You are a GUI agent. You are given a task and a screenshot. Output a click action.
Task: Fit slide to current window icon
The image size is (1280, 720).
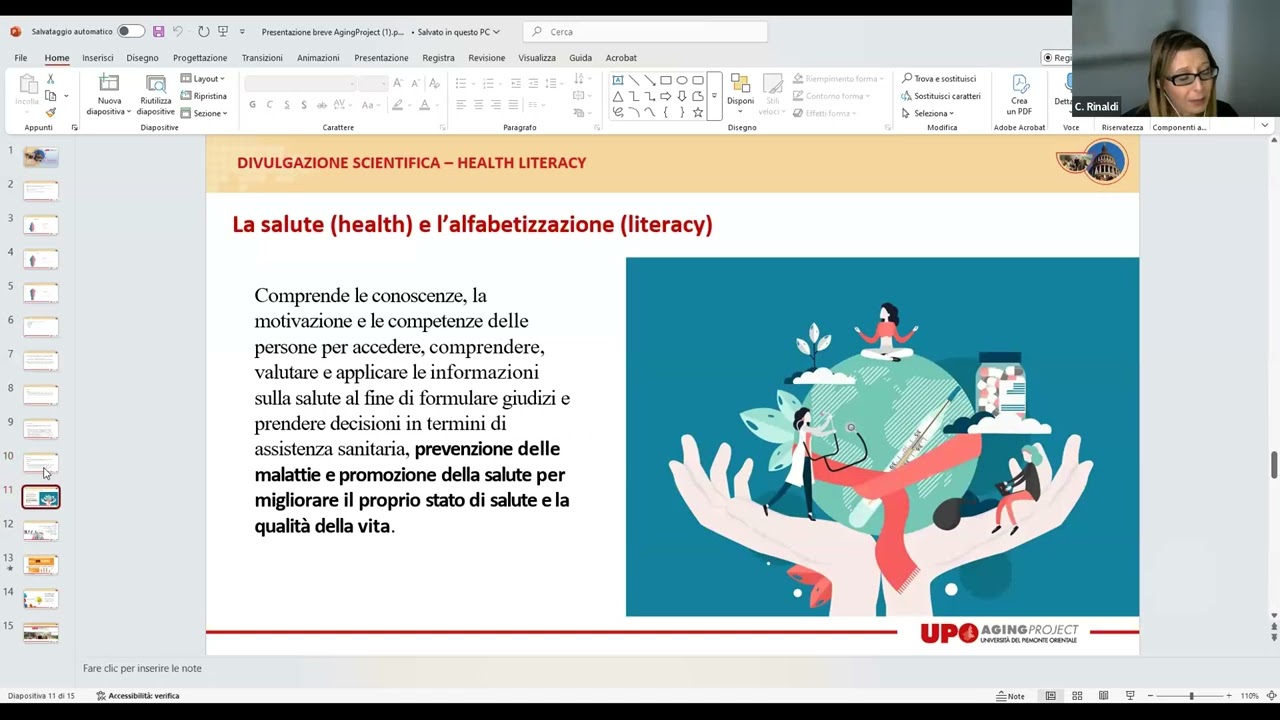click(x=1272, y=696)
